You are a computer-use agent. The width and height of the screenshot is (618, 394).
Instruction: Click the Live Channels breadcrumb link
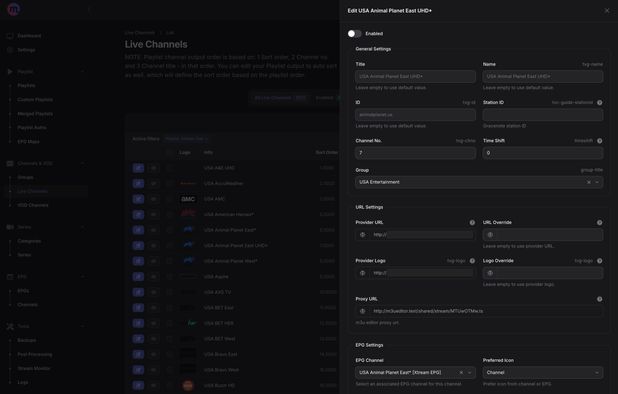140,33
